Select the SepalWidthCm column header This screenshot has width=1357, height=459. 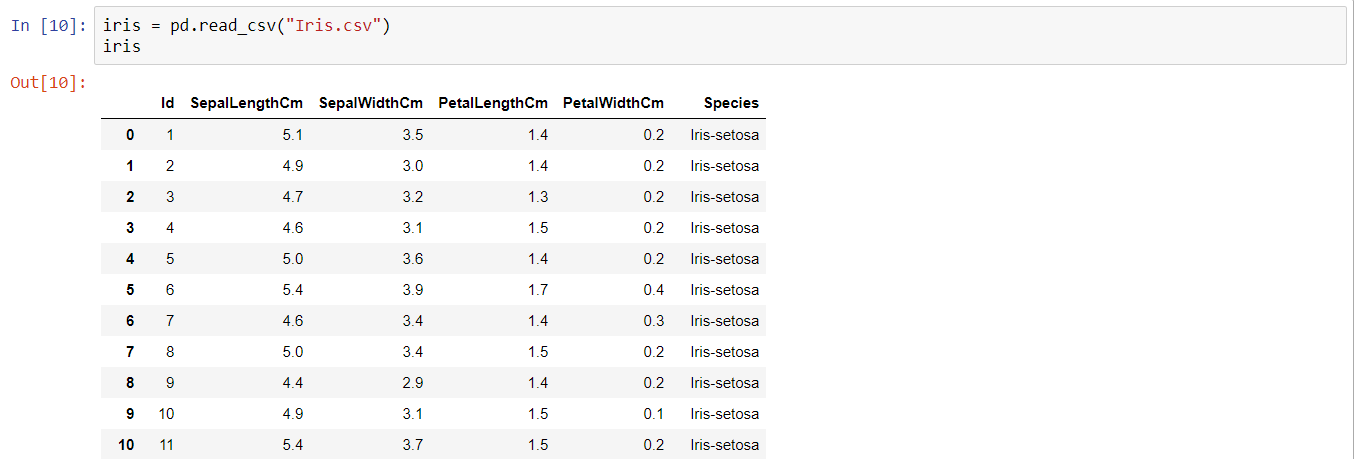[370, 103]
